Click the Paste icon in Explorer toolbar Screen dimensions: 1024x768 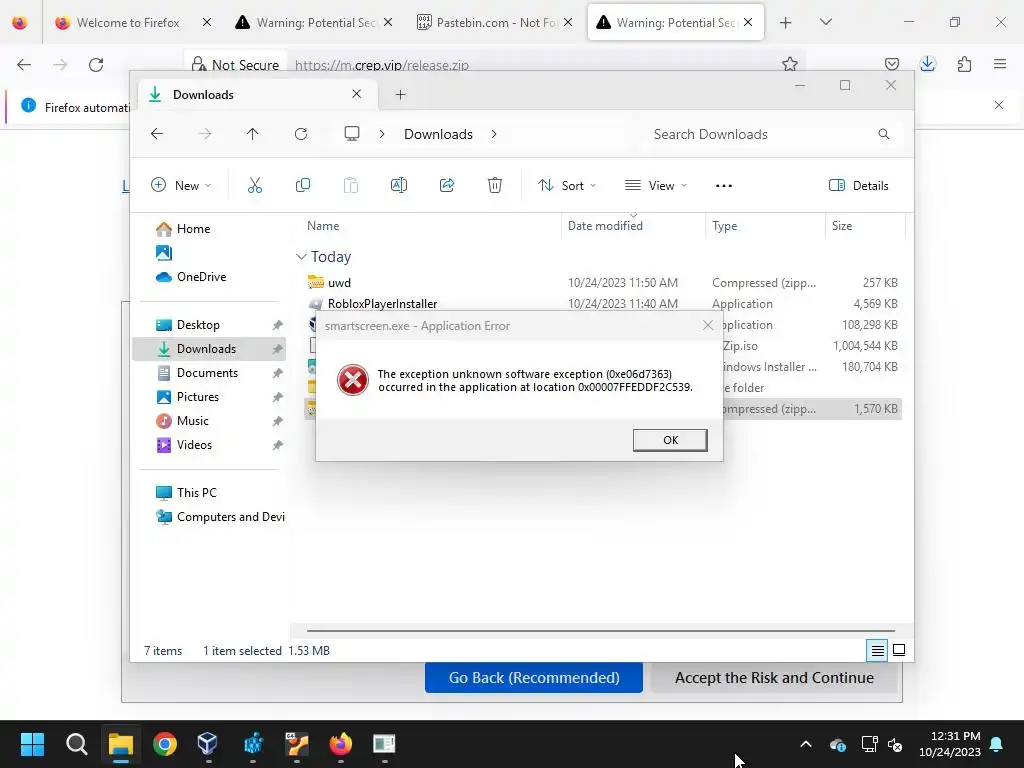point(351,185)
